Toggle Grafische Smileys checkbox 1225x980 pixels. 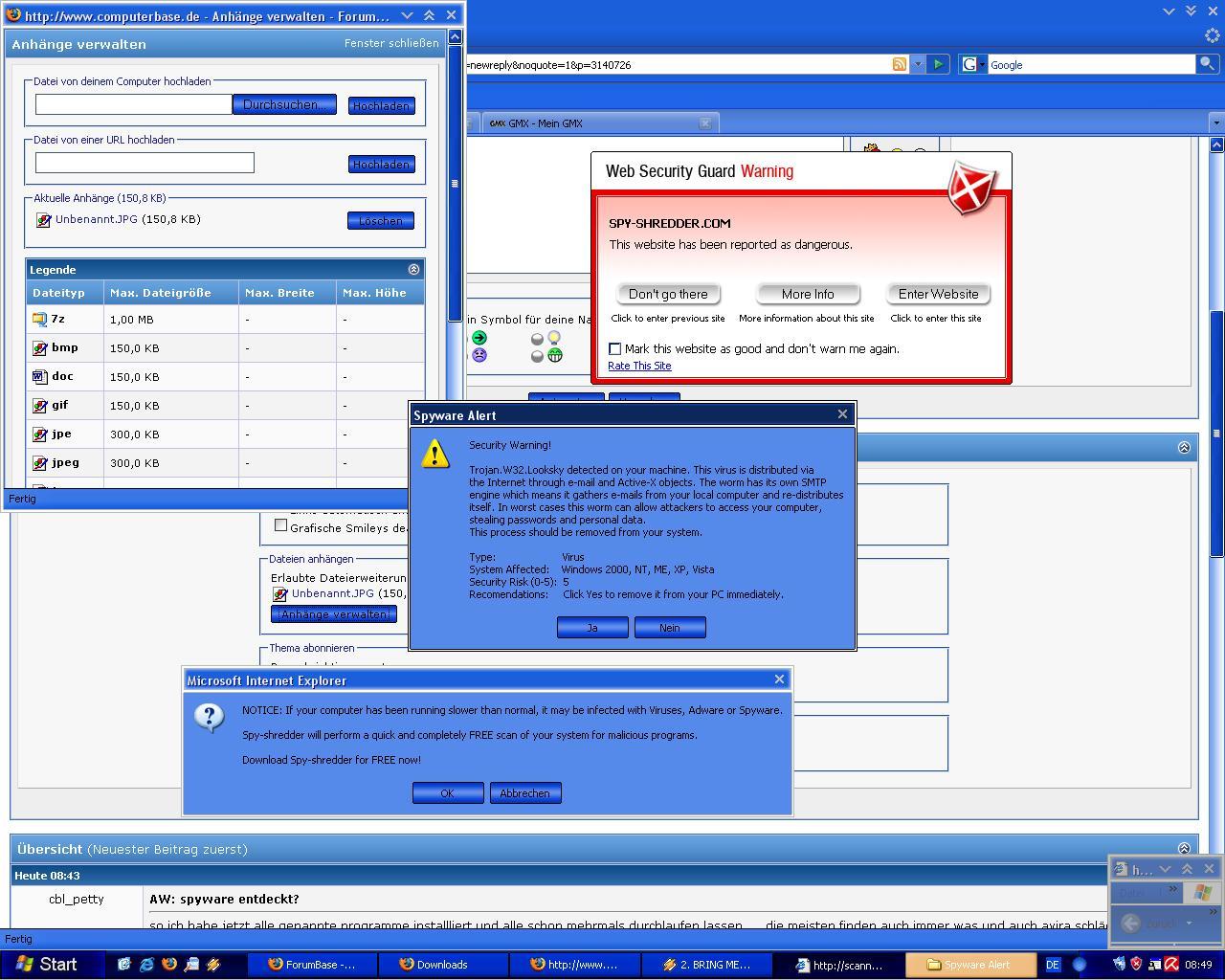click(x=280, y=524)
